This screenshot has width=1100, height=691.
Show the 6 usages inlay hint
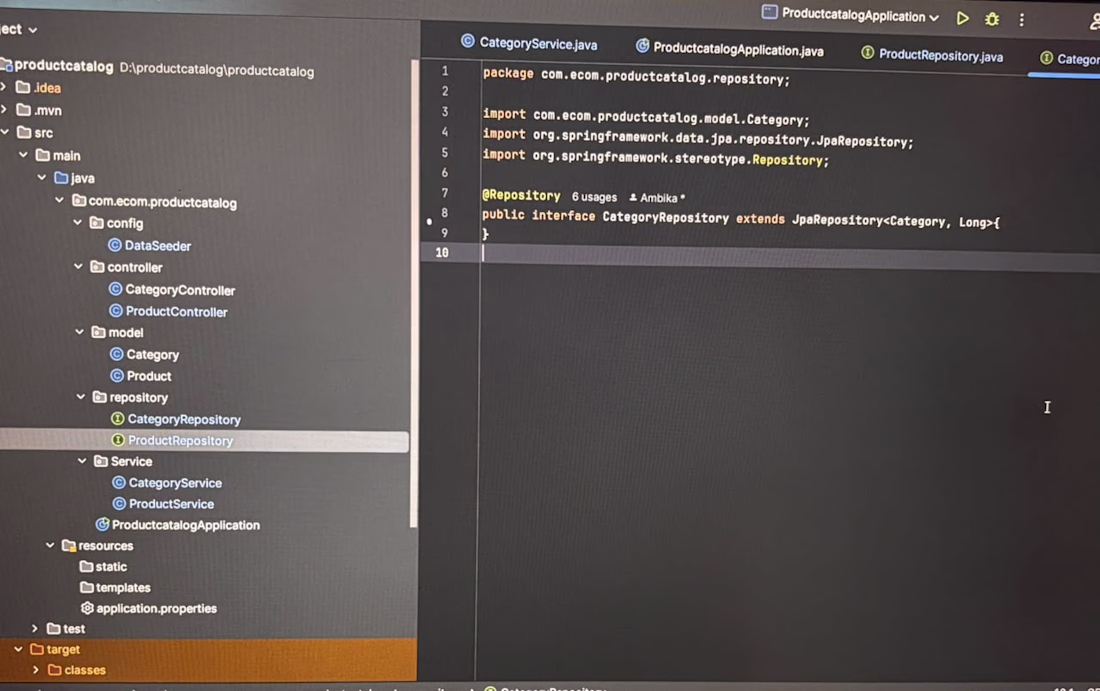pos(594,197)
